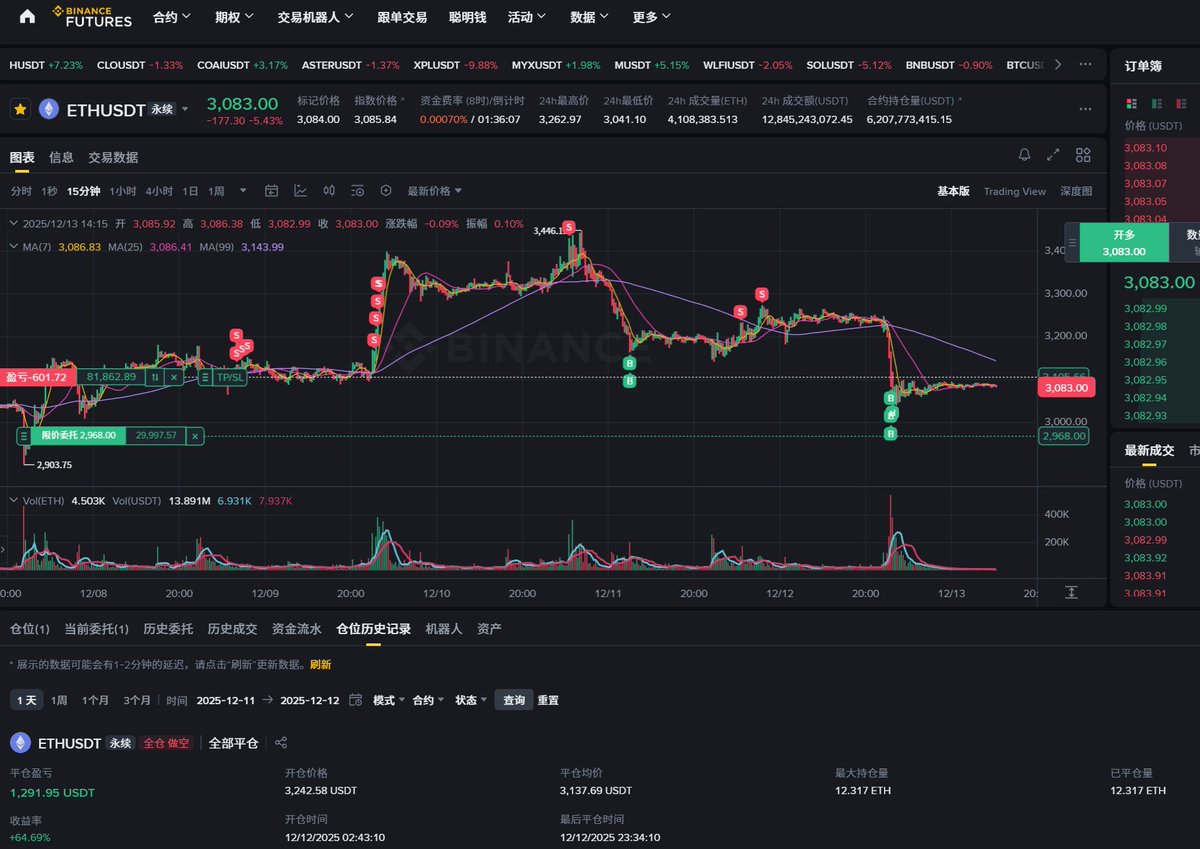Toggle the ETHUSDT favorite star
The height and width of the screenshot is (849, 1200).
(20, 110)
